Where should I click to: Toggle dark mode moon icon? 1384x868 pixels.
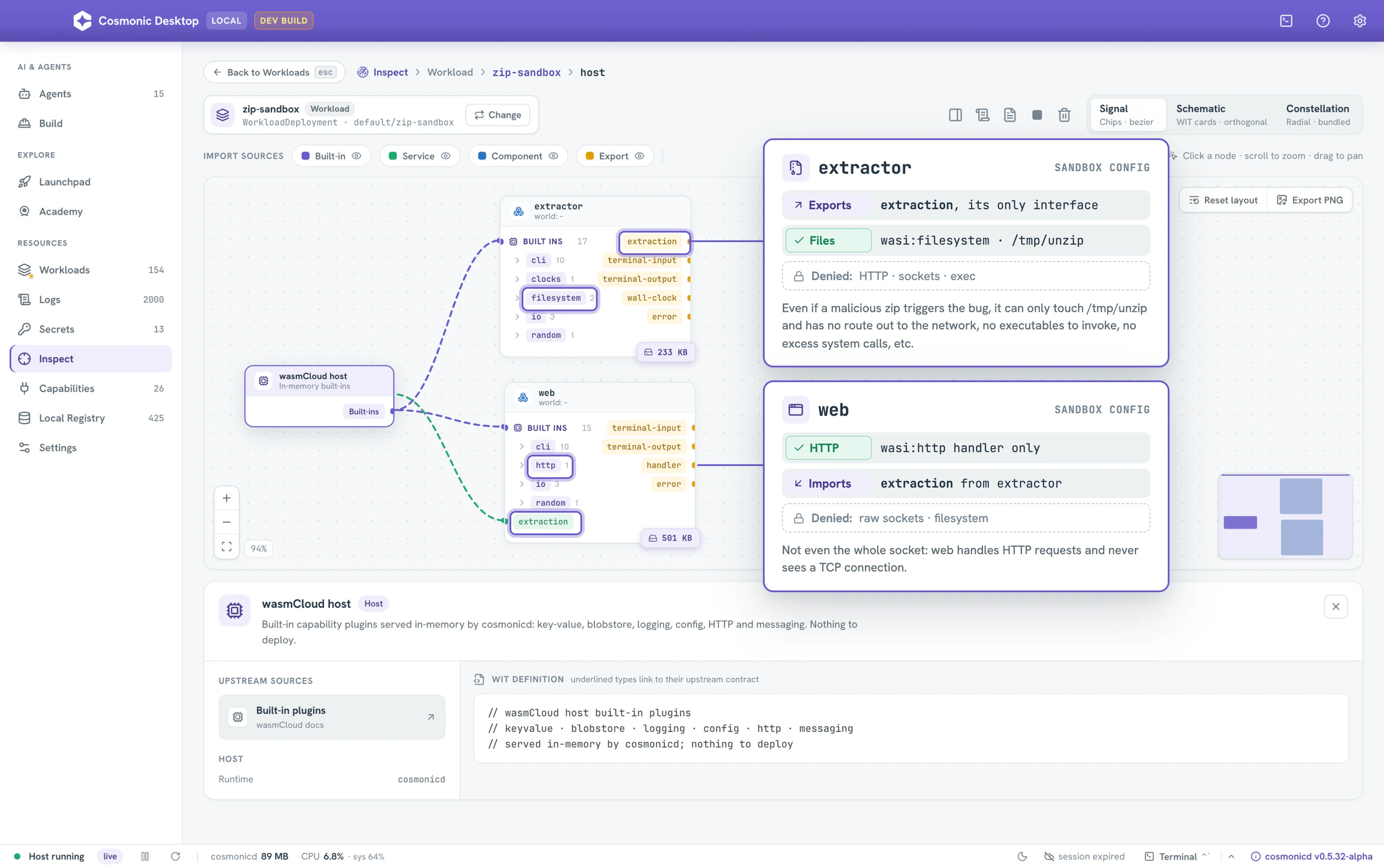tap(1022, 856)
